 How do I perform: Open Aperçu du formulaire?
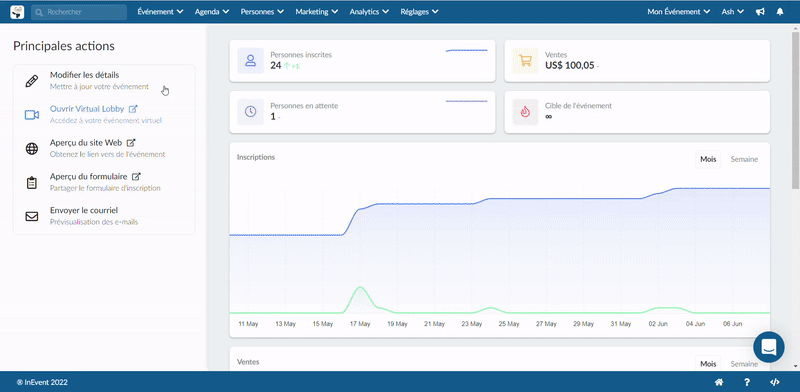pyautogui.click(x=89, y=177)
